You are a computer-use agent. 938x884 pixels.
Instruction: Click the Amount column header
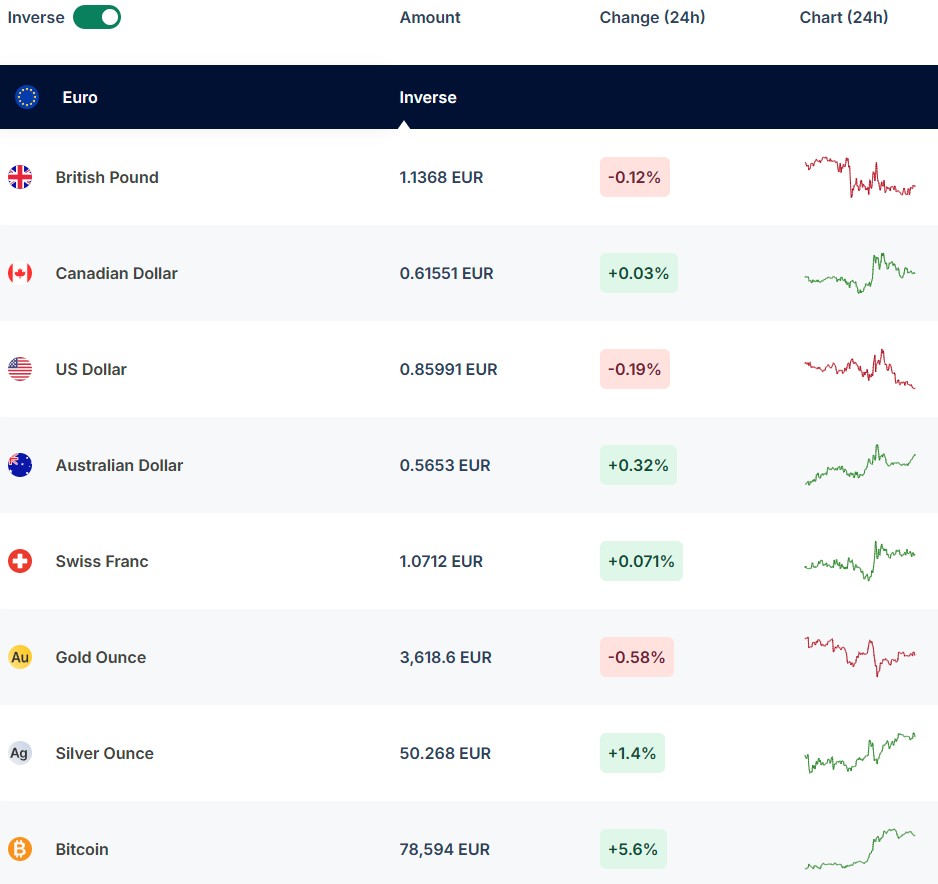[x=430, y=17]
